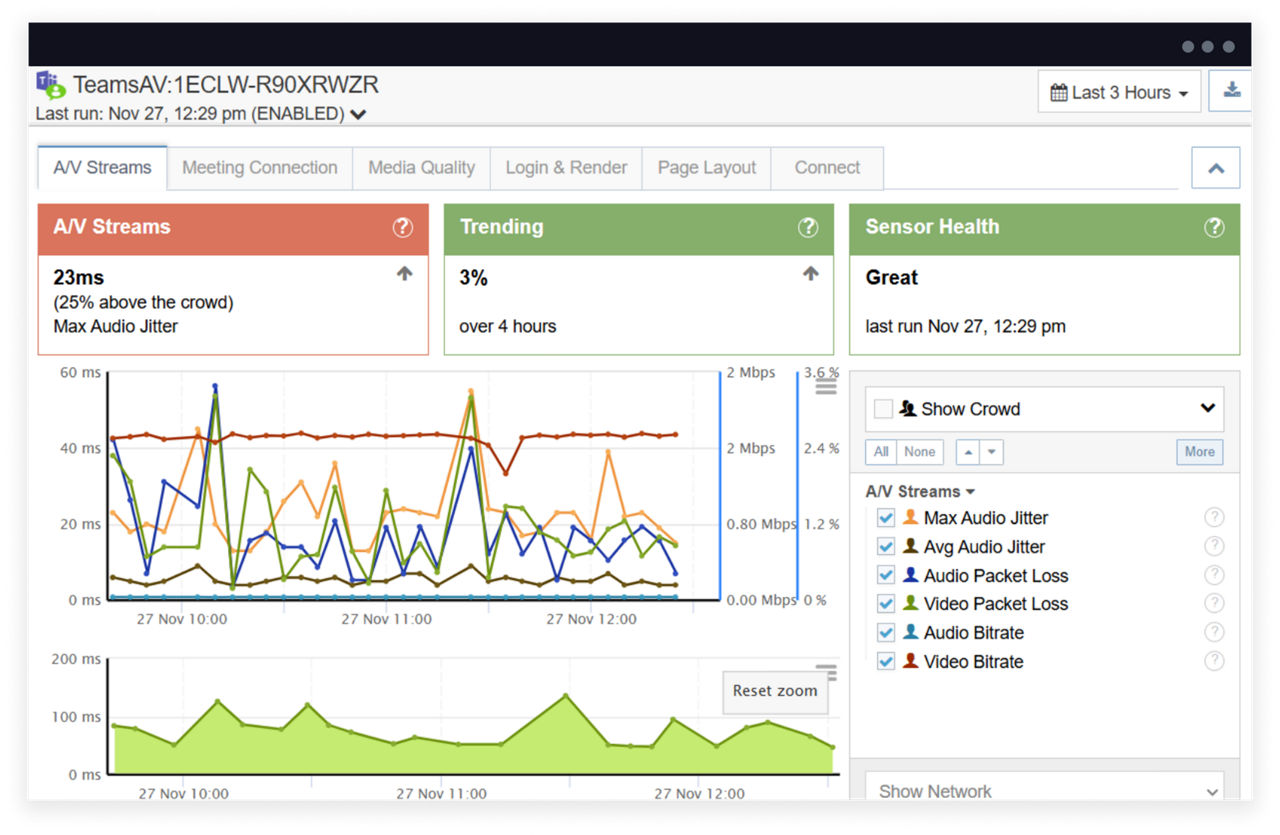Click teal person icon for Audio Bitrate

(910, 632)
